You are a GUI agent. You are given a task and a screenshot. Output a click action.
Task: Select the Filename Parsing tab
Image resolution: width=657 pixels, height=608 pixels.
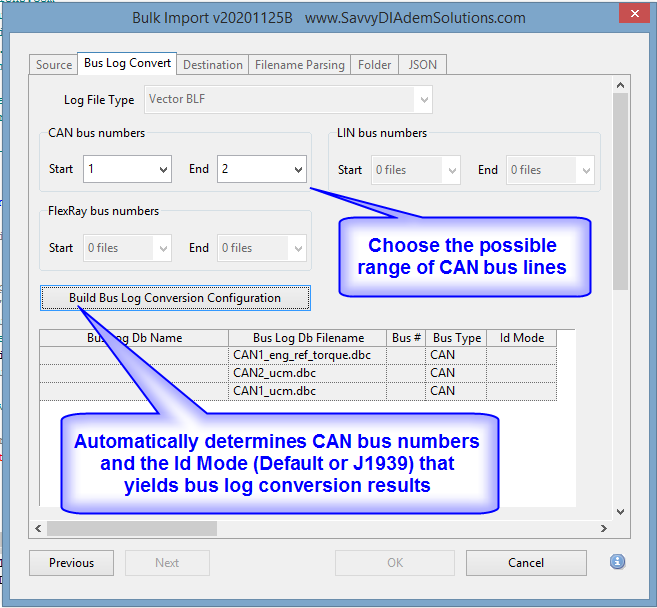[x=299, y=65]
